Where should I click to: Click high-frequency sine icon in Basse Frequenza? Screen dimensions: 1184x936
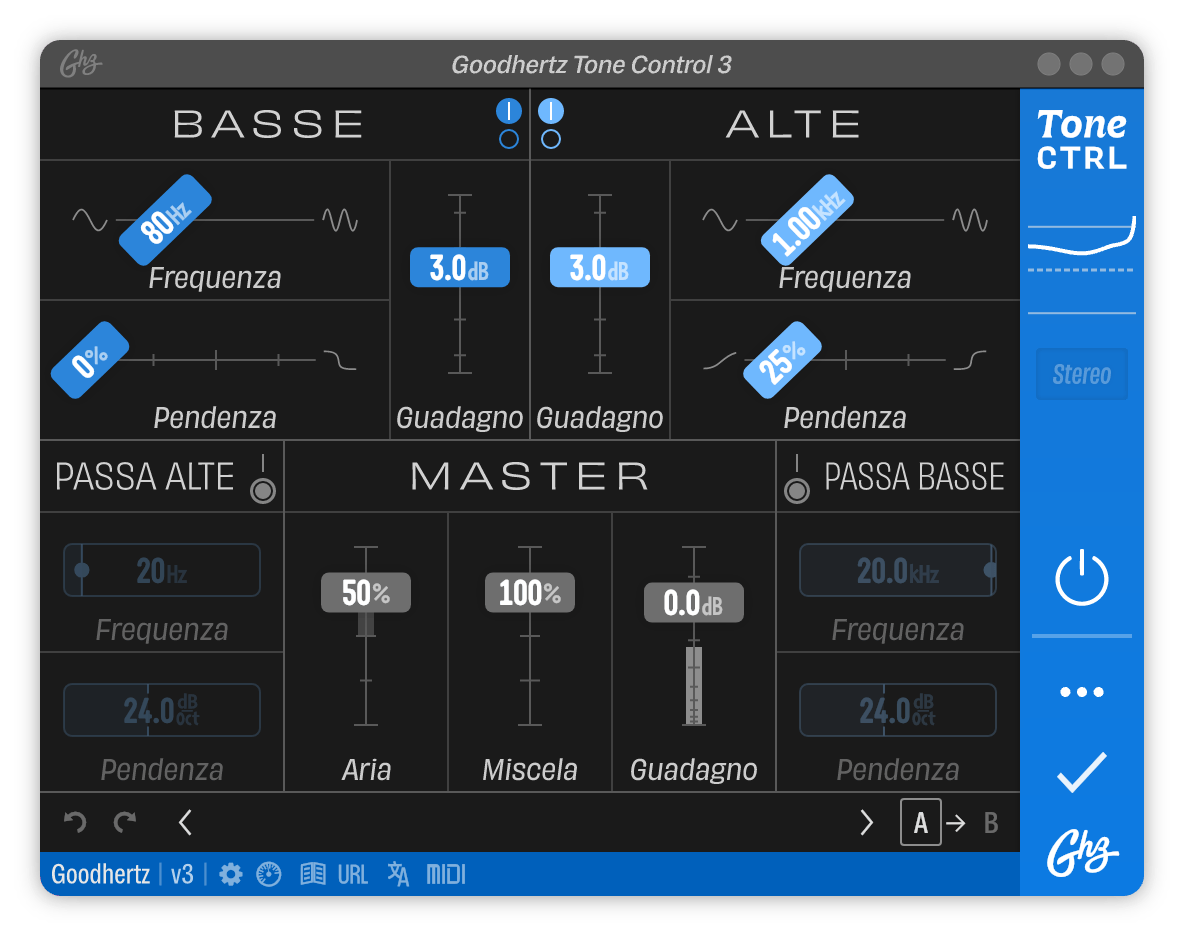click(340, 220)
